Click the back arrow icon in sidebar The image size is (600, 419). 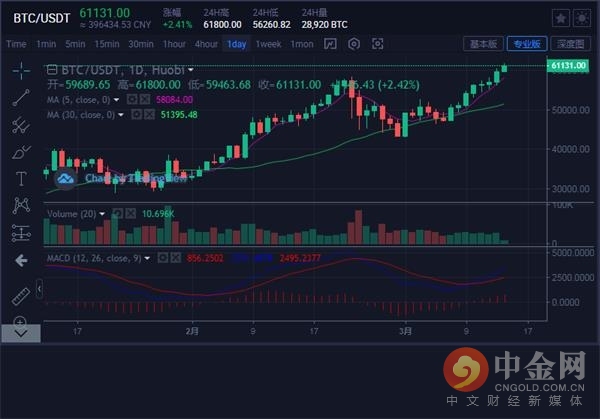pyautogui.click(x=21, y=261)
